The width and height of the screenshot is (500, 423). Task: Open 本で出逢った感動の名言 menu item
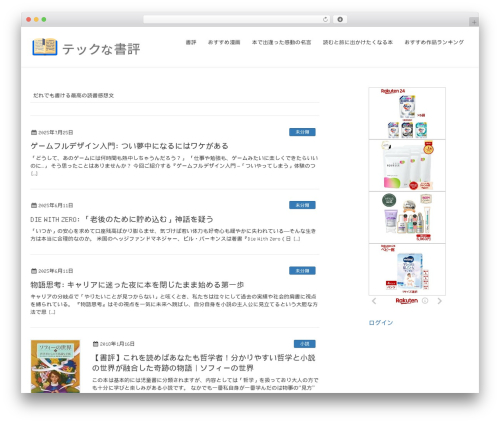281,42
